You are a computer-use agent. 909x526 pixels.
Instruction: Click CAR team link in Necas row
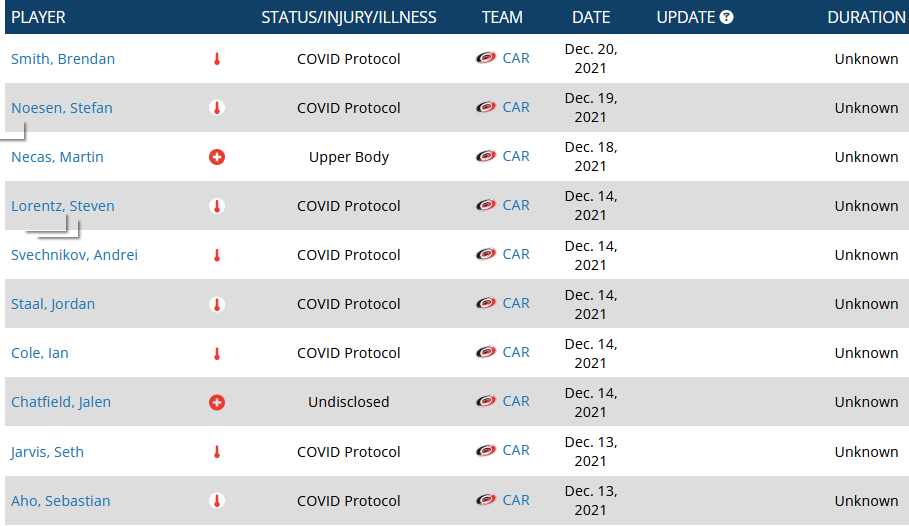[516, 156]
